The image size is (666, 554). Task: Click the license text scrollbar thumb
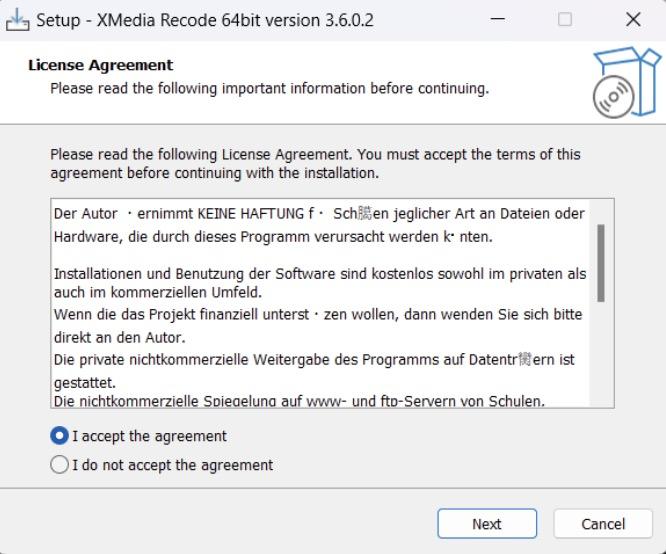601,263
